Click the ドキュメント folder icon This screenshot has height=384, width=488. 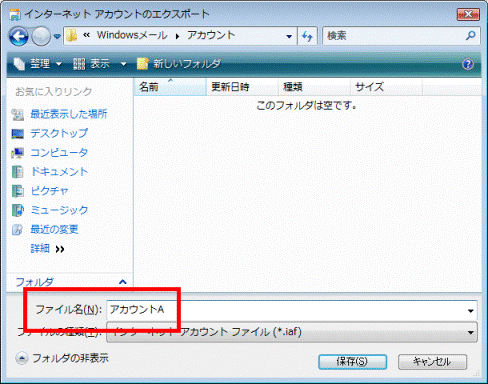tap(18, 172)
